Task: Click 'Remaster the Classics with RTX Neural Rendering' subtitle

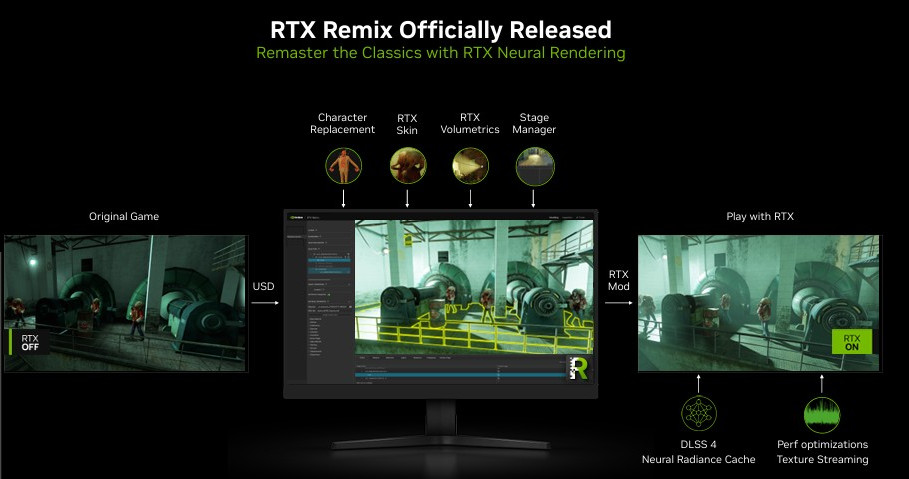Action: pyautogui.click(x=441, y=53)
